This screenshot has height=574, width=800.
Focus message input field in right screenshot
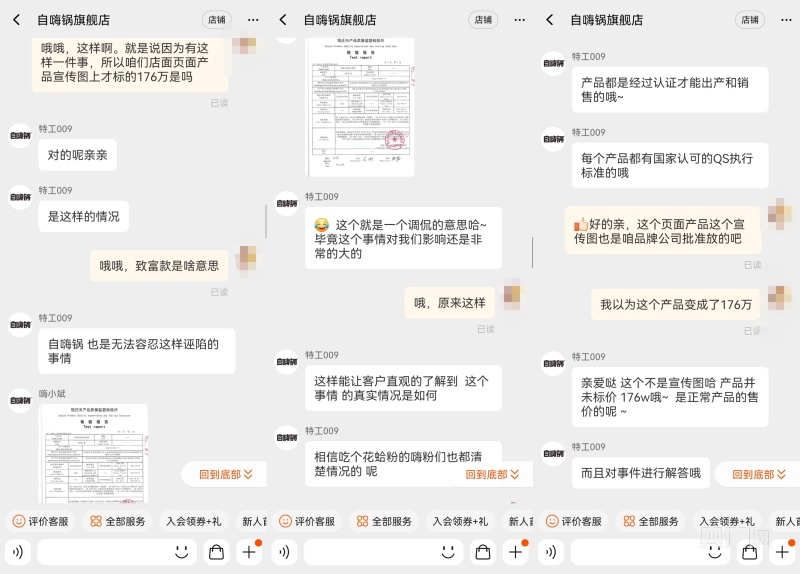tap(650, 552)
